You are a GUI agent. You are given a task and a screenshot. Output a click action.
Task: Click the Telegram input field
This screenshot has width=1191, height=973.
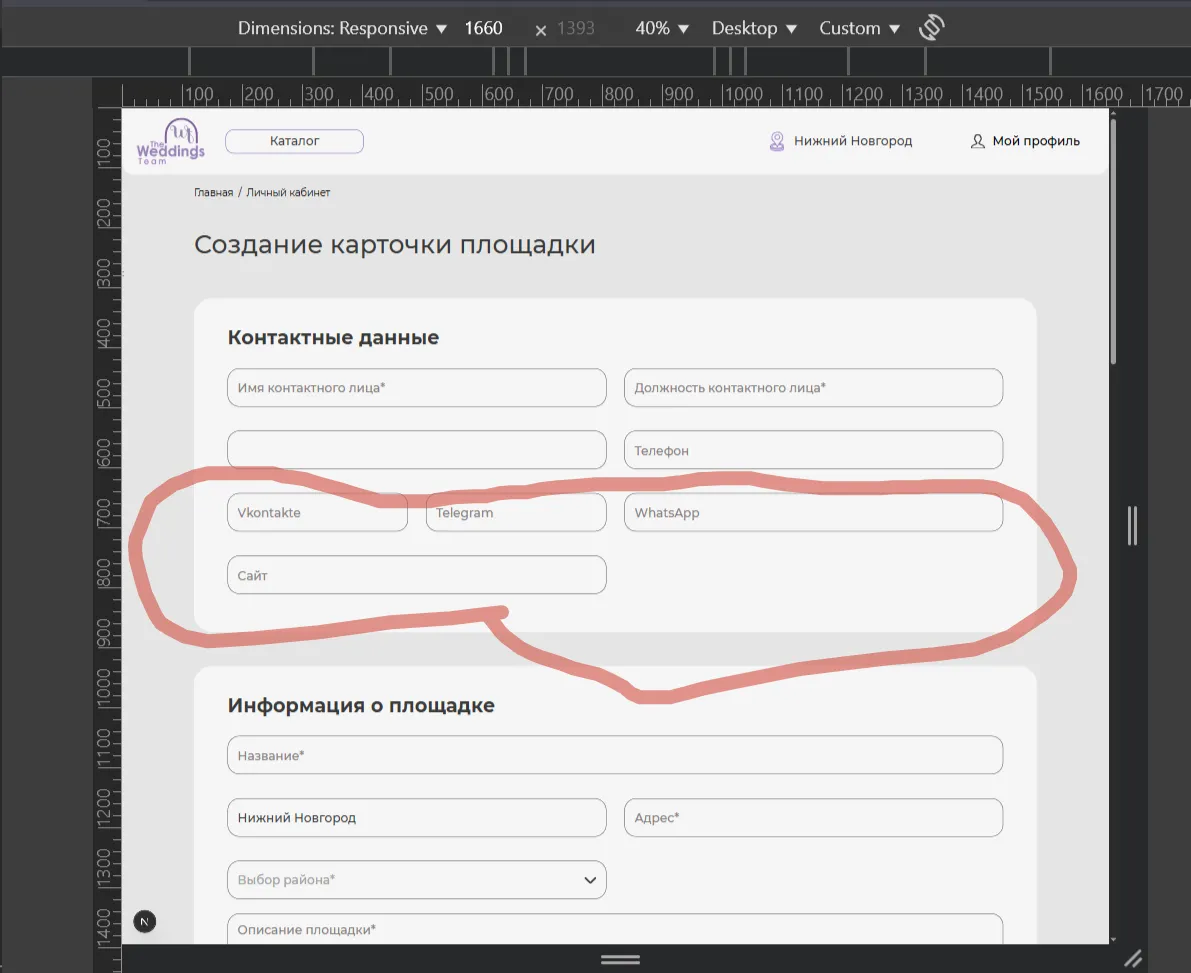pyautogui.click(x=516, y=512)
